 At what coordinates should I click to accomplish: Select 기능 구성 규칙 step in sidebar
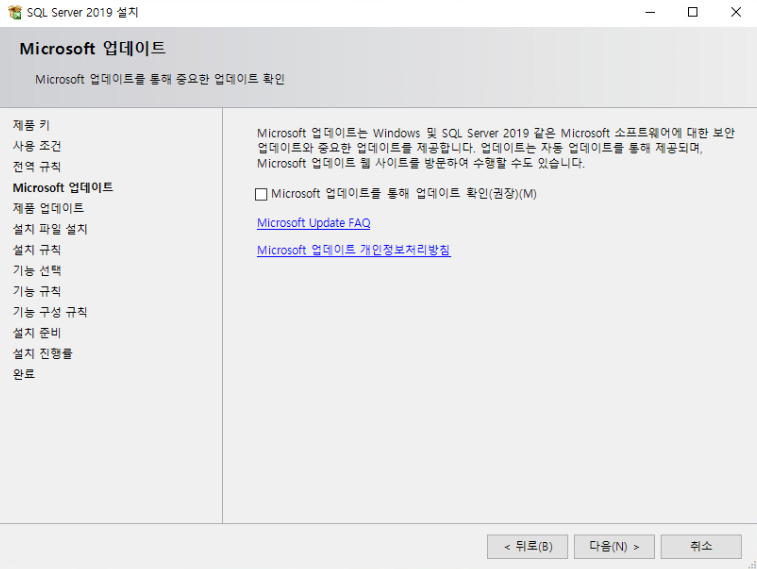pos(50,312)
